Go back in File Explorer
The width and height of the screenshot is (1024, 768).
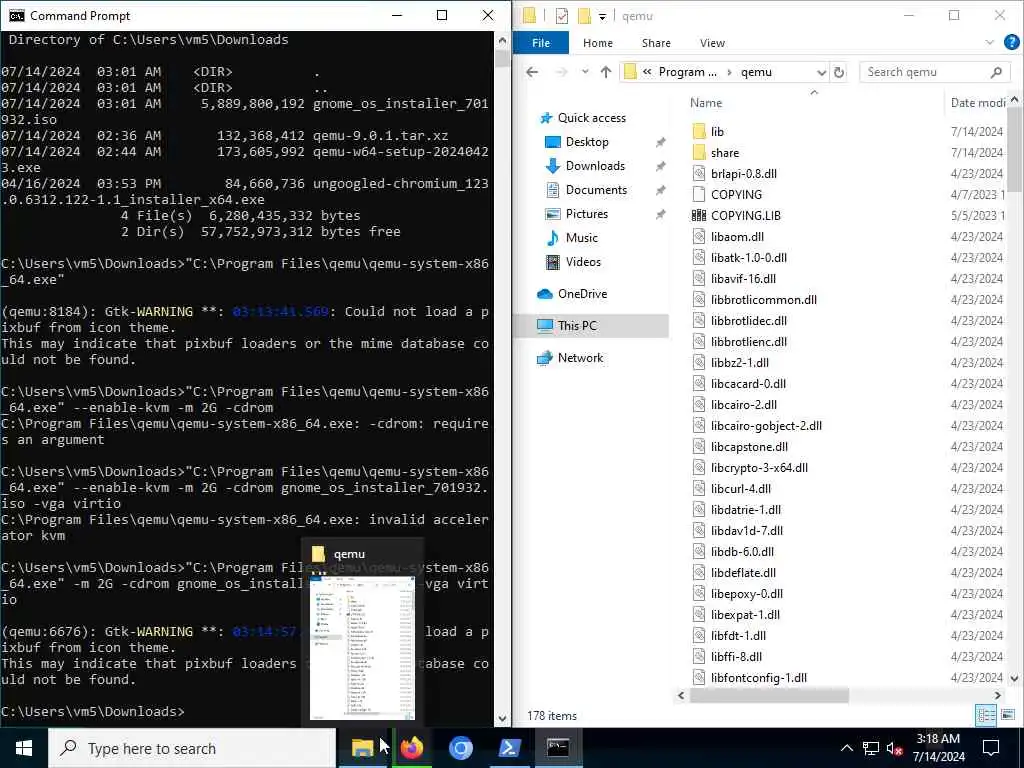[532, 72]
